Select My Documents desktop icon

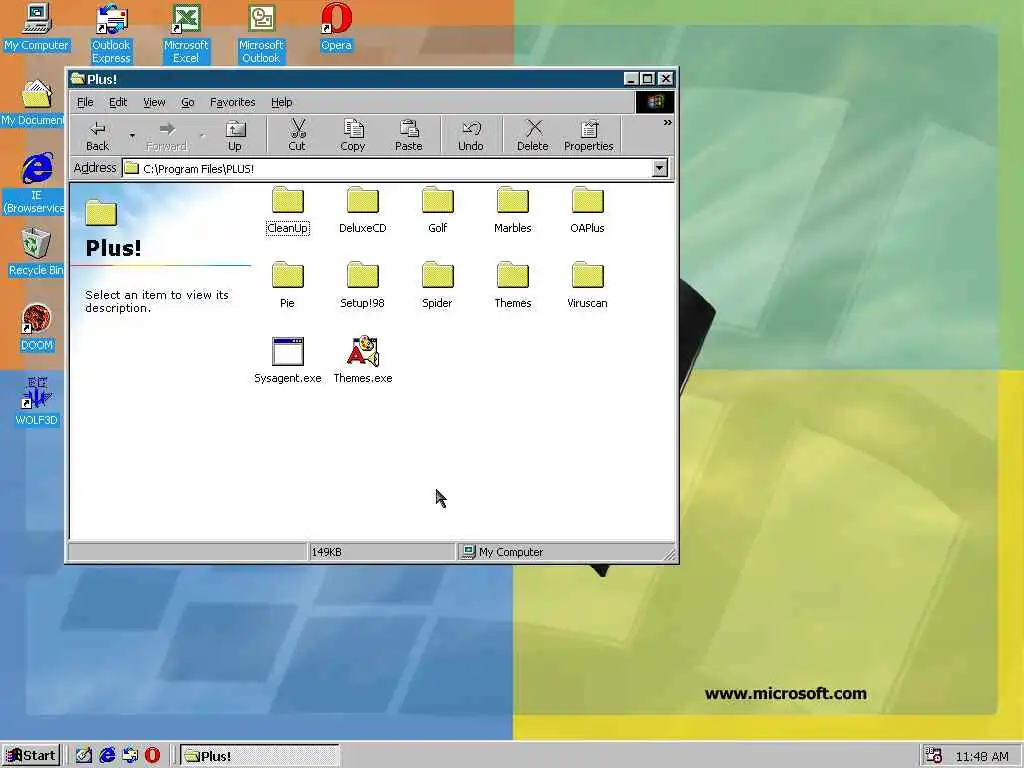(33, 103)
